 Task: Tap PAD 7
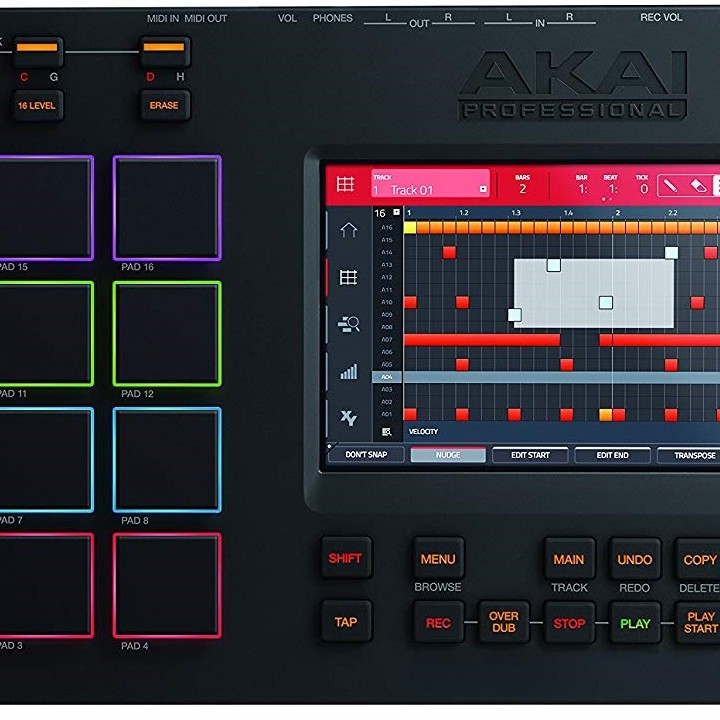(45, 460)
